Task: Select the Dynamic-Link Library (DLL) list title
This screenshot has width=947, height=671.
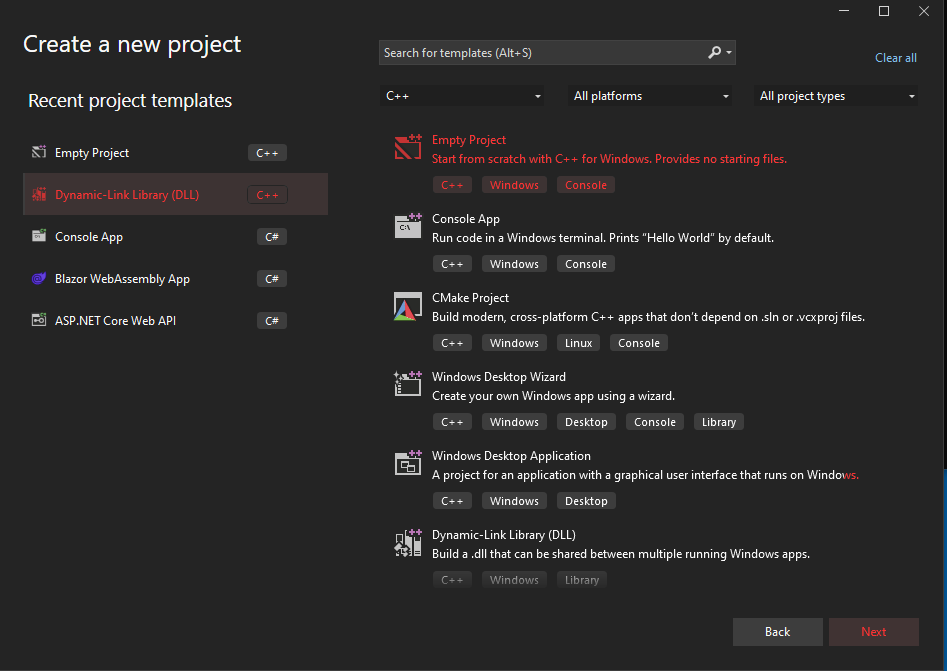Action: [x=504, y=535]
